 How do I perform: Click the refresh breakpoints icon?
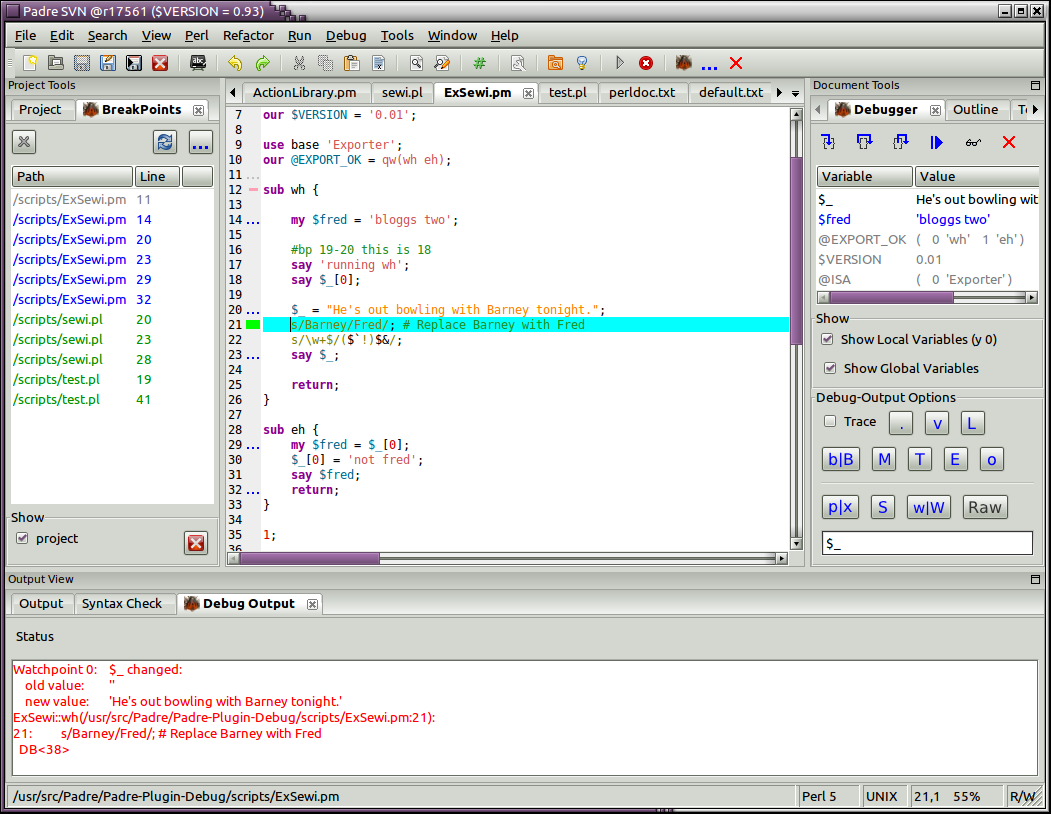[165, 141]
